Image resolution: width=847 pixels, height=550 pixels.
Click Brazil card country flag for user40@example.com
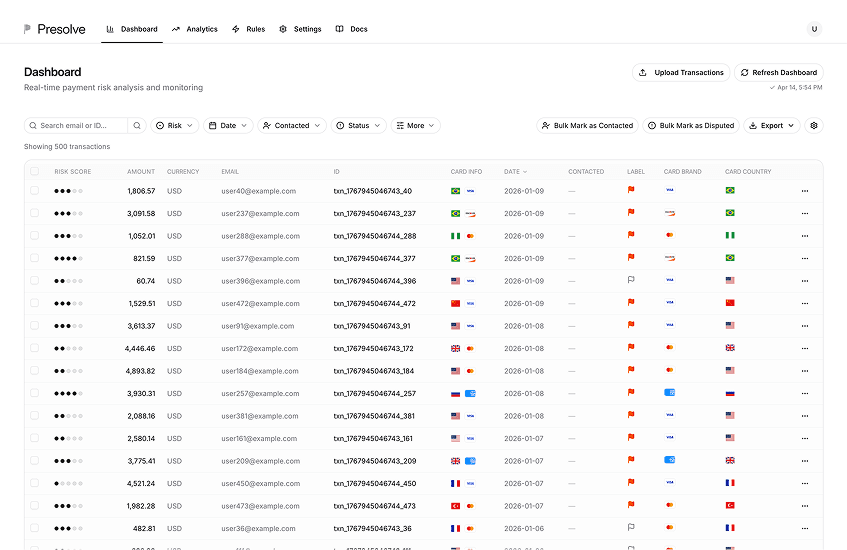click(x=730, y=190)
